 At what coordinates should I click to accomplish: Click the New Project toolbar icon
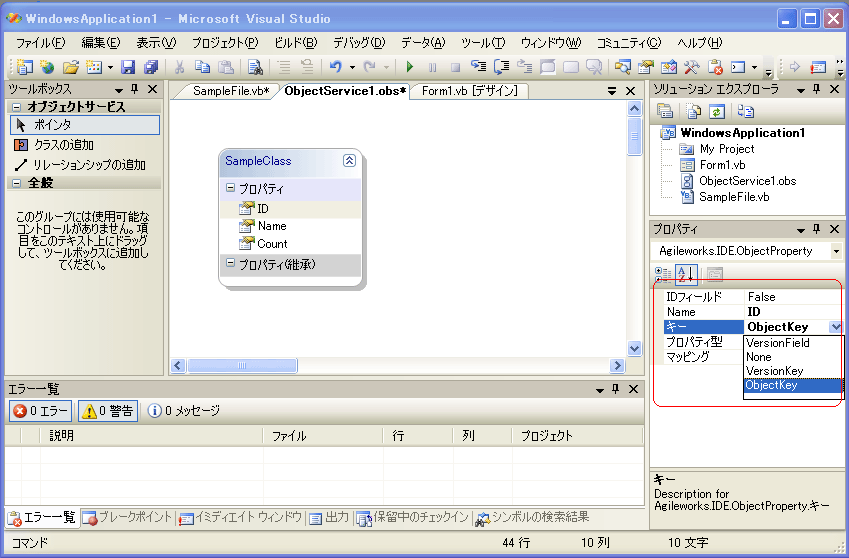(x=25, y=67)
